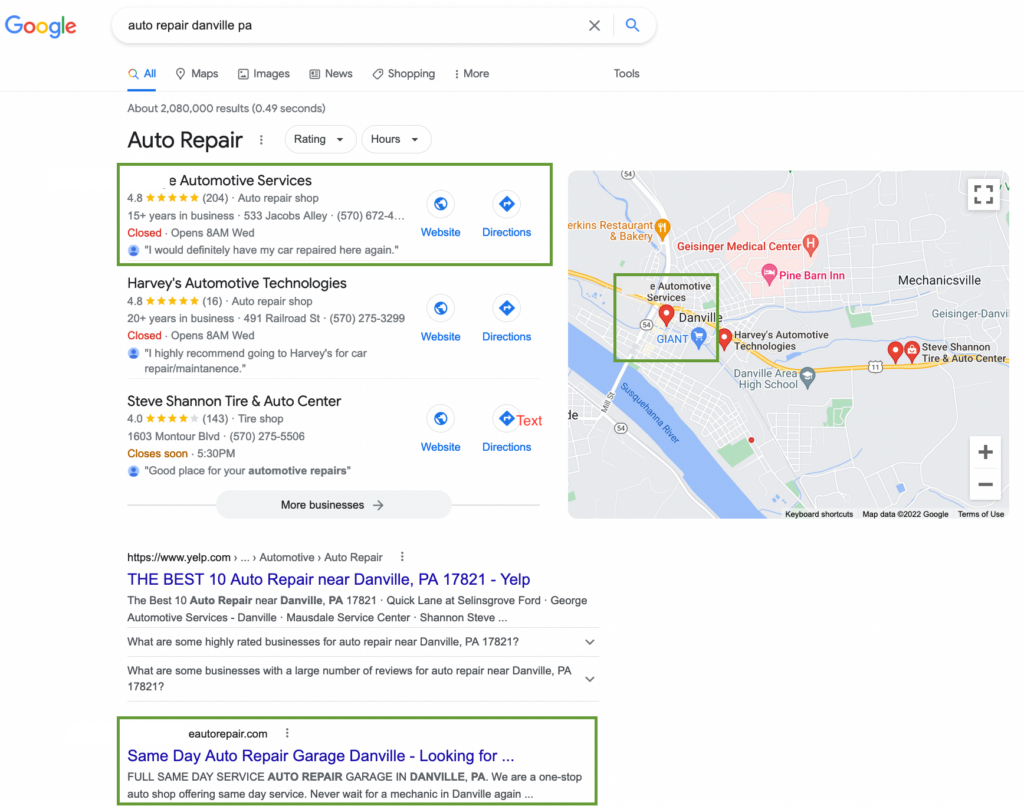The width and height of the screenshot is (1024, 806).
Task: Click the eautorepair.com URL text
Action: (228, 733)
